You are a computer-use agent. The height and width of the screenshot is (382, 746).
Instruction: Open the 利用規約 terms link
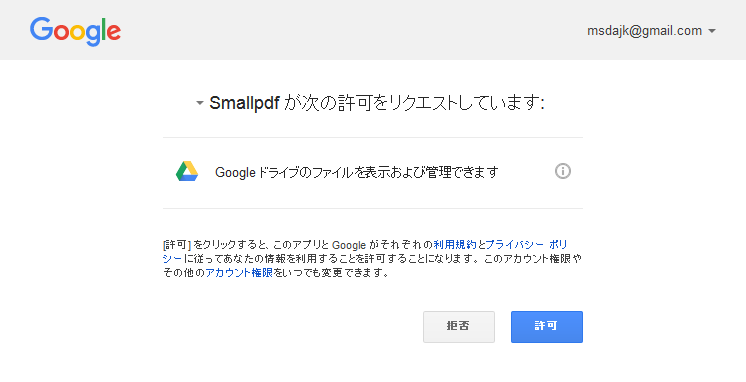coord(455,245)
